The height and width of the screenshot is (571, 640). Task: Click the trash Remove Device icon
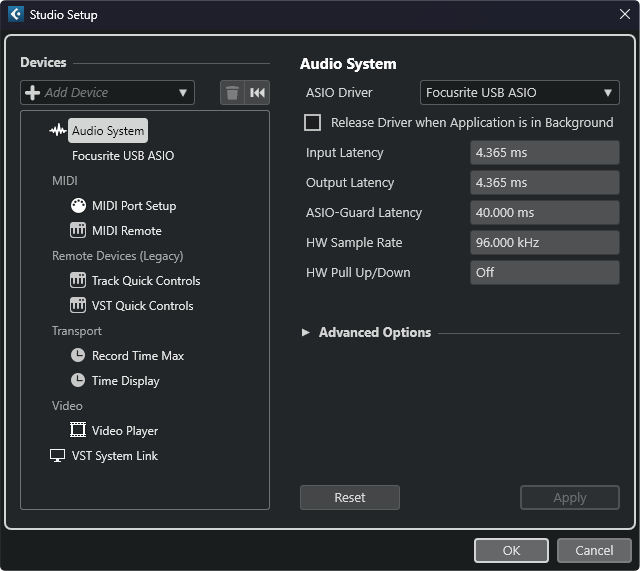click(x=232, y=93)
